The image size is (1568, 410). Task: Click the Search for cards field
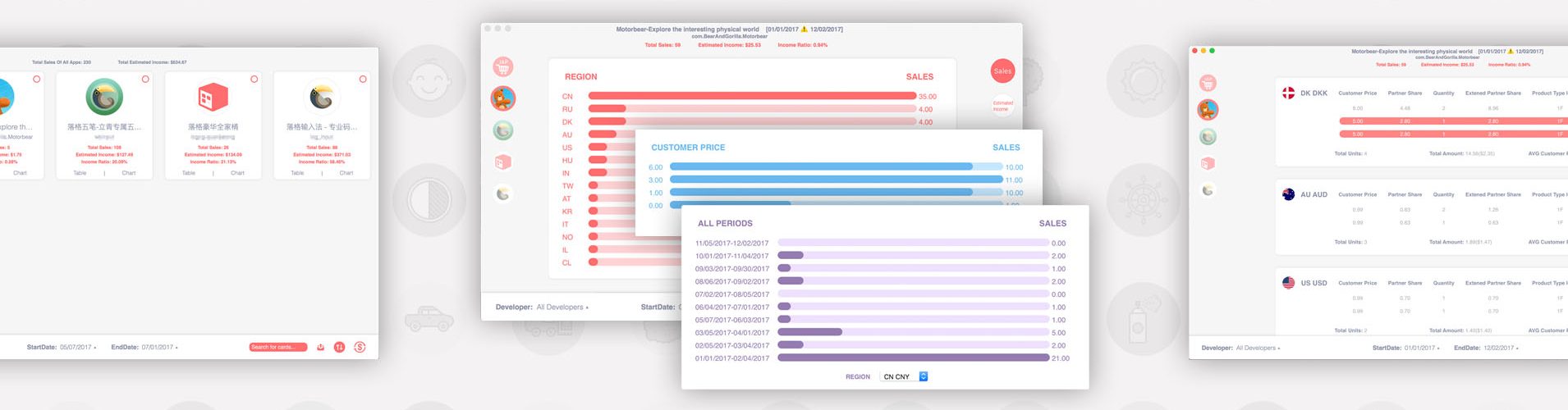coord(277,347)
